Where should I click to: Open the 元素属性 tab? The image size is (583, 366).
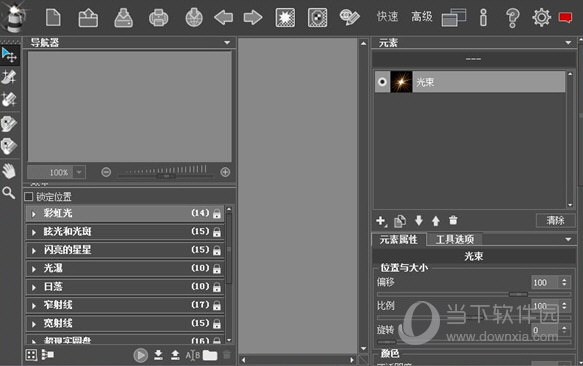pos(399,240)
